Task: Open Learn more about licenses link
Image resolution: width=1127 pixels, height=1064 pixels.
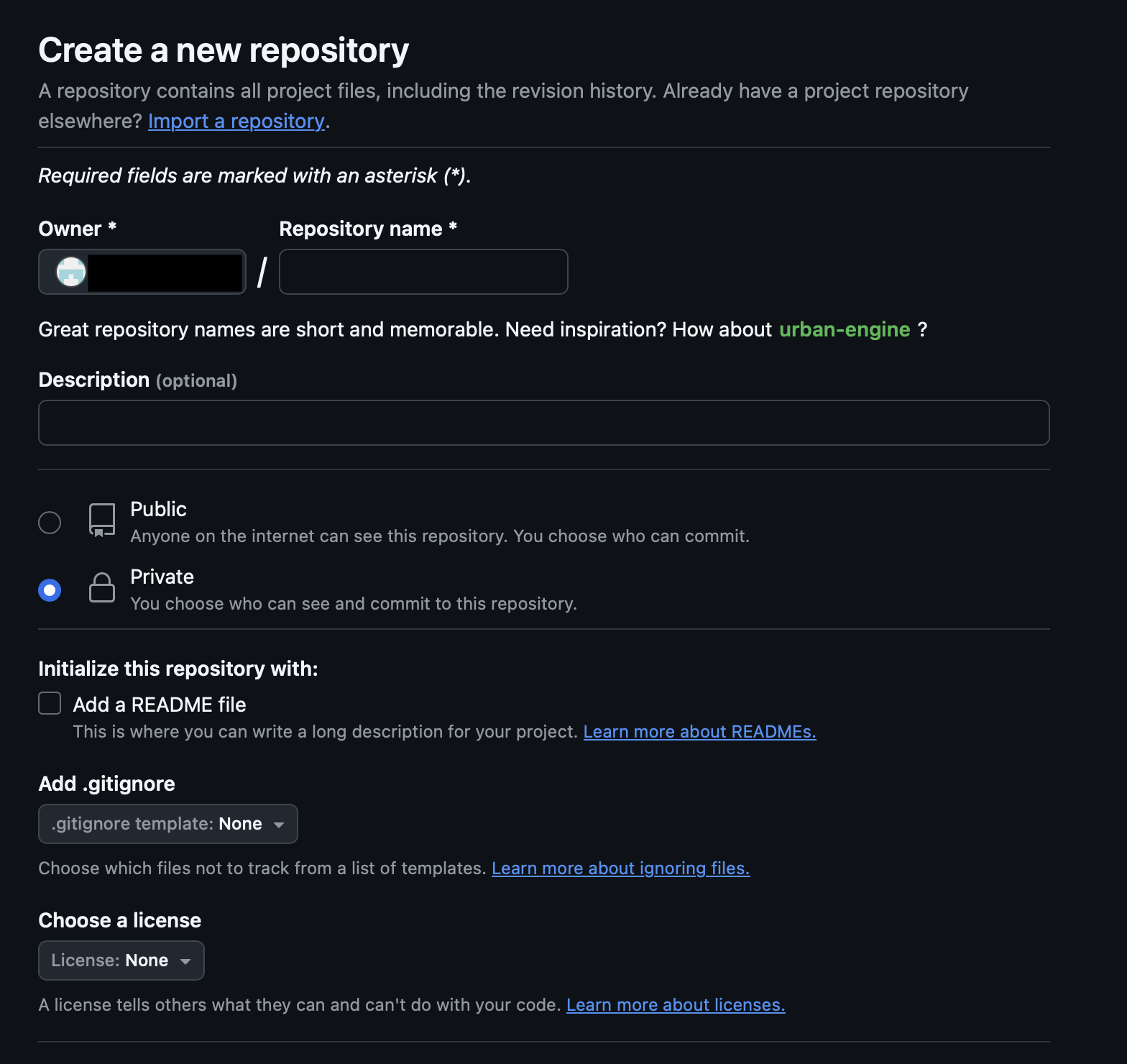Action: [x=676, y=1005]
